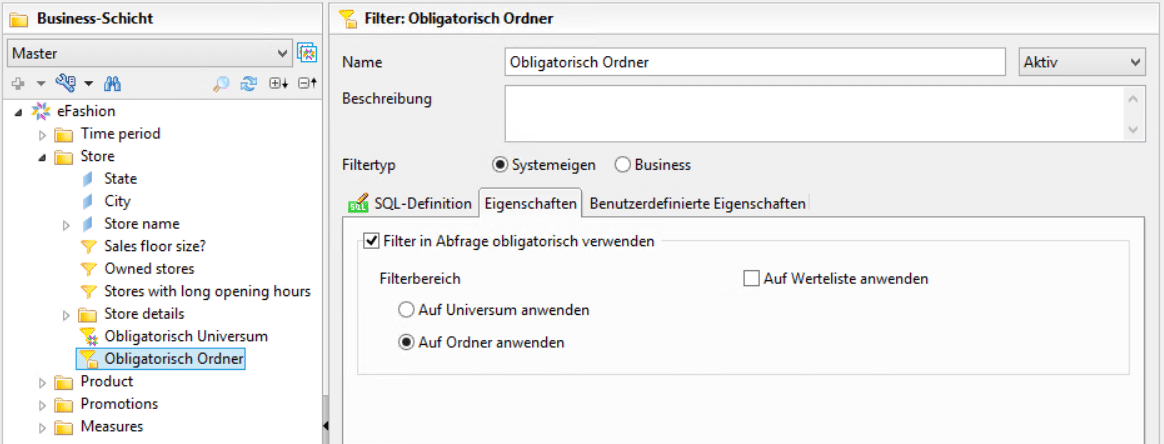Open the wrench options dropdown arrow

coord(88,84)
